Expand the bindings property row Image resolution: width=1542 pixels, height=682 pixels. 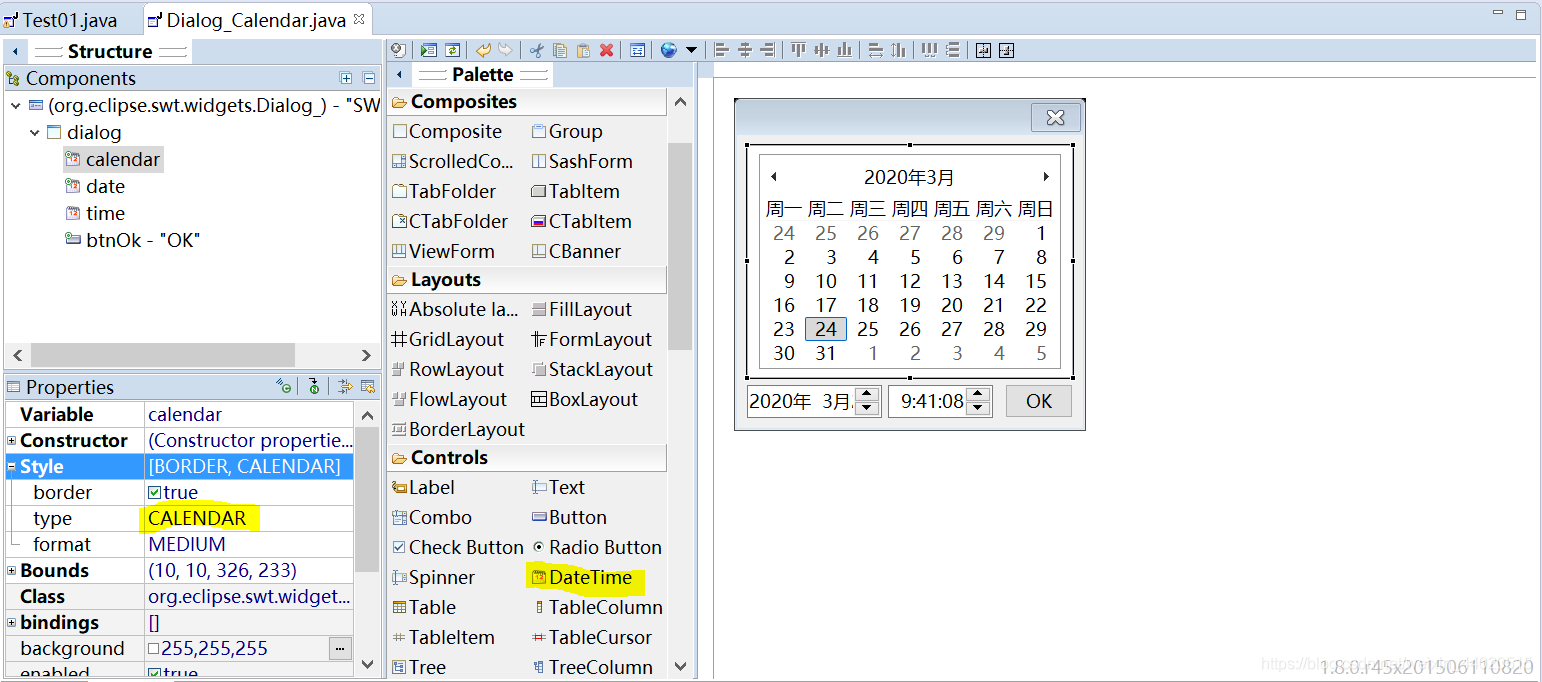tap(12, 623)
